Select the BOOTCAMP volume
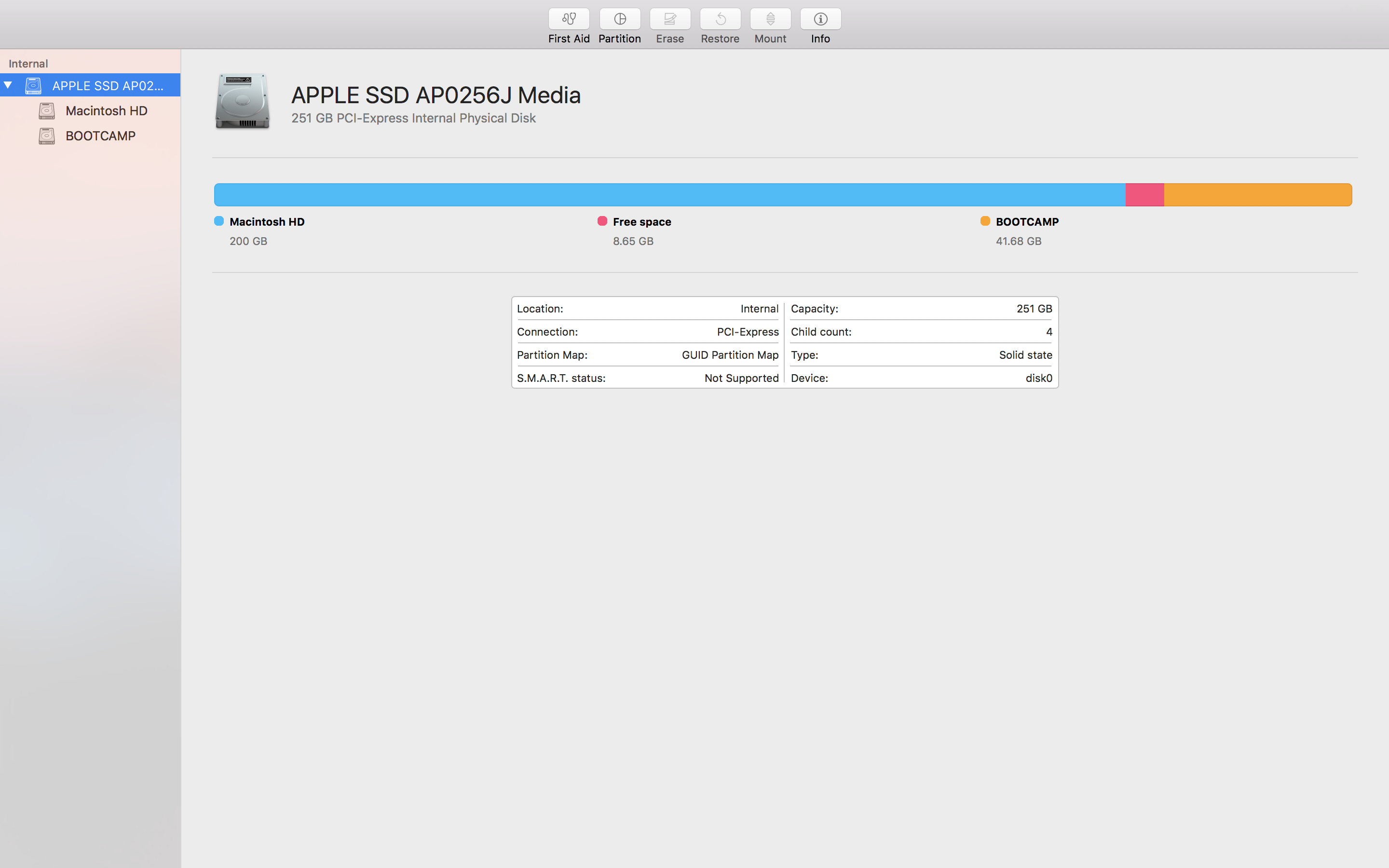 pos(90,136)
